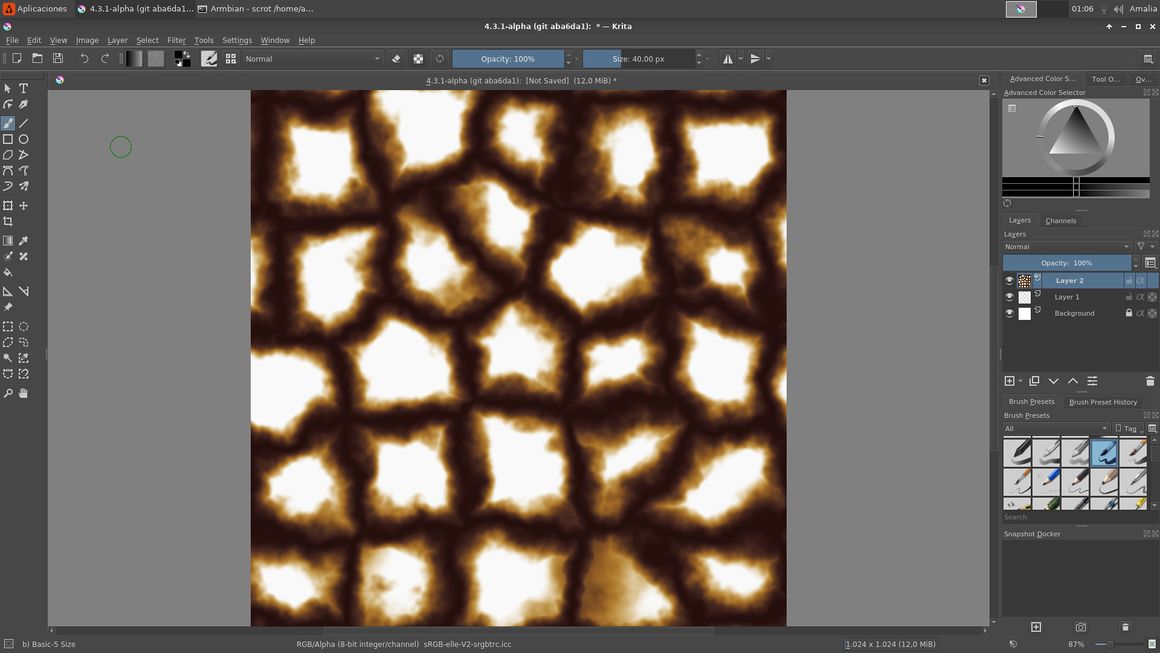Click horizontal mirror tool icon
Screen dimensions: 1160x653
(x=728, y=59)
